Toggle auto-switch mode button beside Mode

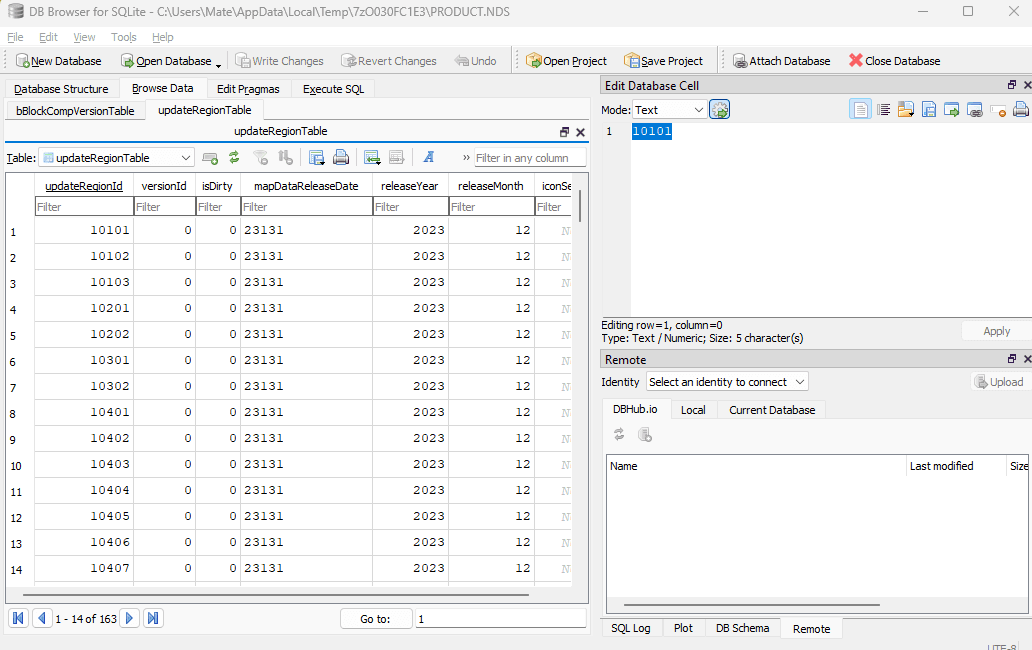[x=720, y=110]
